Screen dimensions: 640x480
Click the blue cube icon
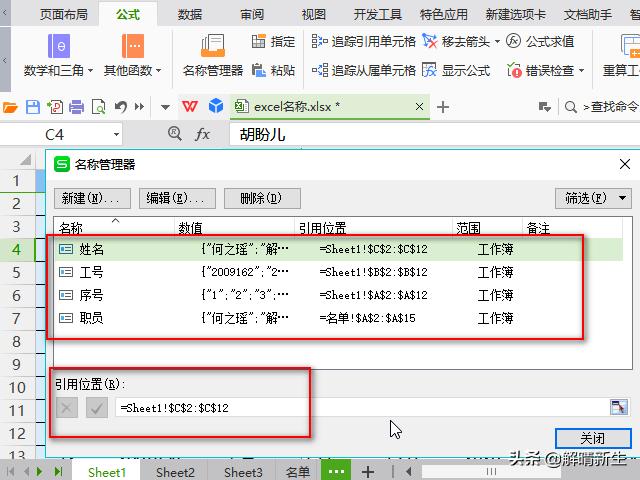point(216,106)
